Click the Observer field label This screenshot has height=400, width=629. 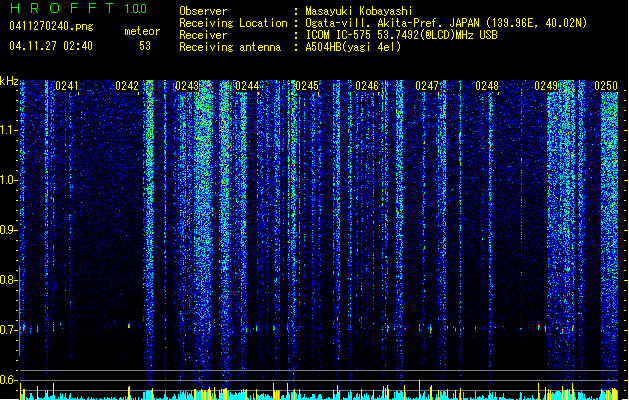coord(203,11)
